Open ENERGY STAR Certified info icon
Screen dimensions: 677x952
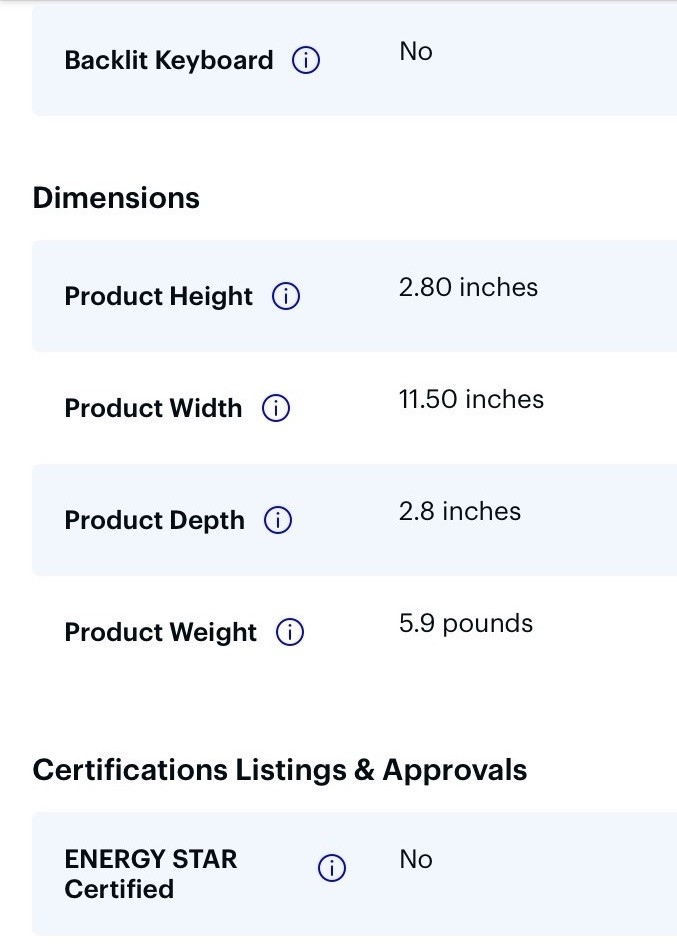click(x=332, y=868)
